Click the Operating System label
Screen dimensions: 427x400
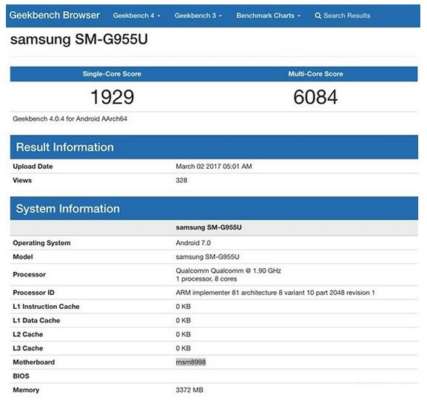[x=42, y=243]
